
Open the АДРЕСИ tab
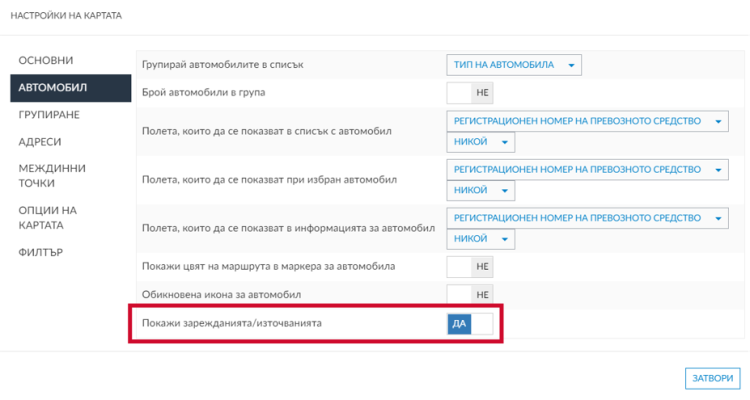pos(40,142)
